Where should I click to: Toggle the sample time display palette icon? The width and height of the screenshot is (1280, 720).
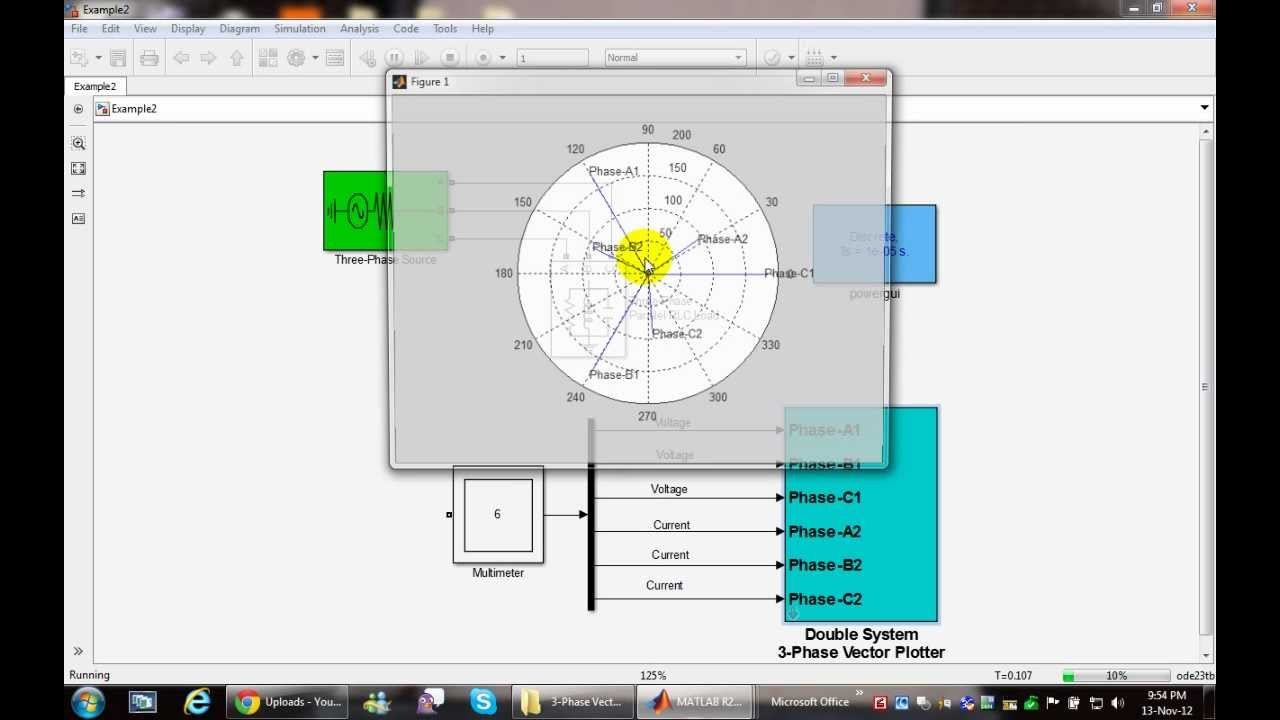[78, 193]
